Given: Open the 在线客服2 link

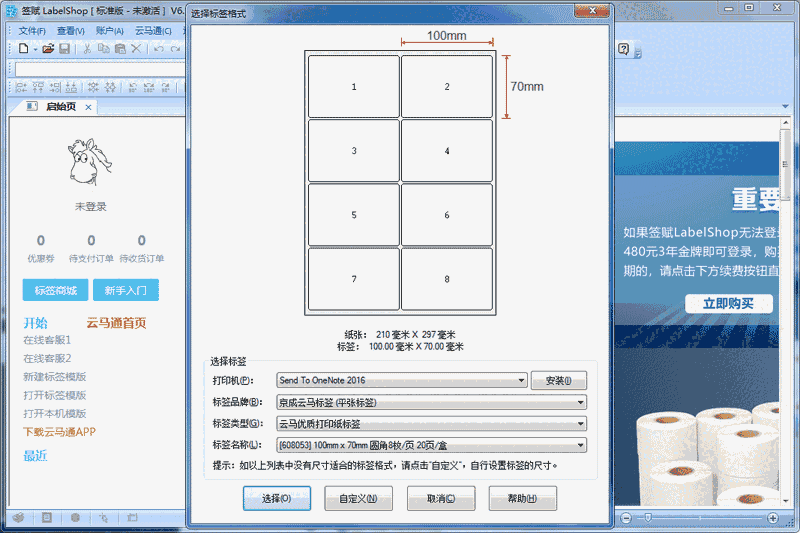Looking at the screenshot, I should pyautogui.click(x=47, y=359).
